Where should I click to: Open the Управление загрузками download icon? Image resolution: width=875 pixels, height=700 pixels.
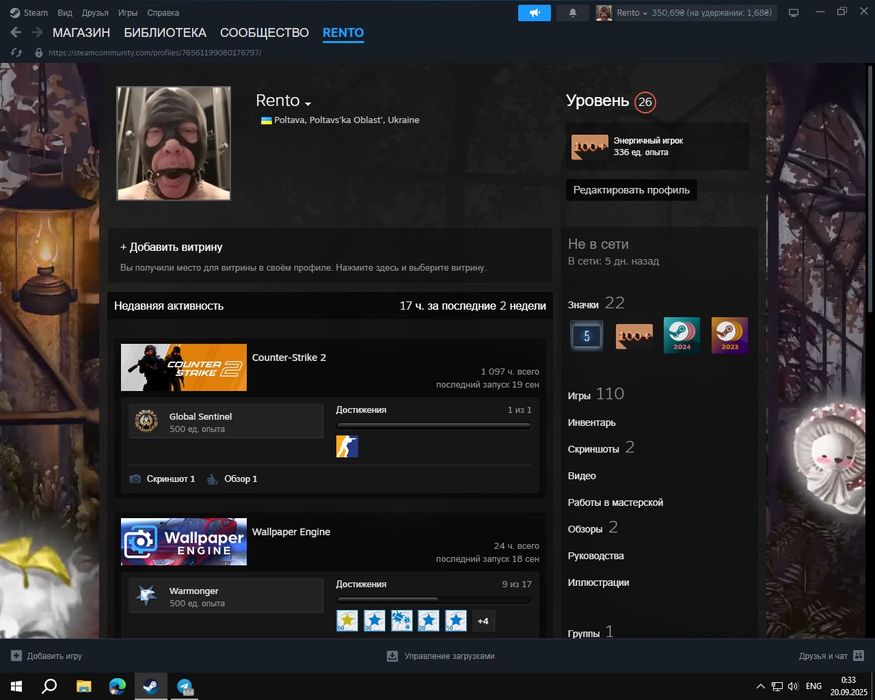(392, 656)
